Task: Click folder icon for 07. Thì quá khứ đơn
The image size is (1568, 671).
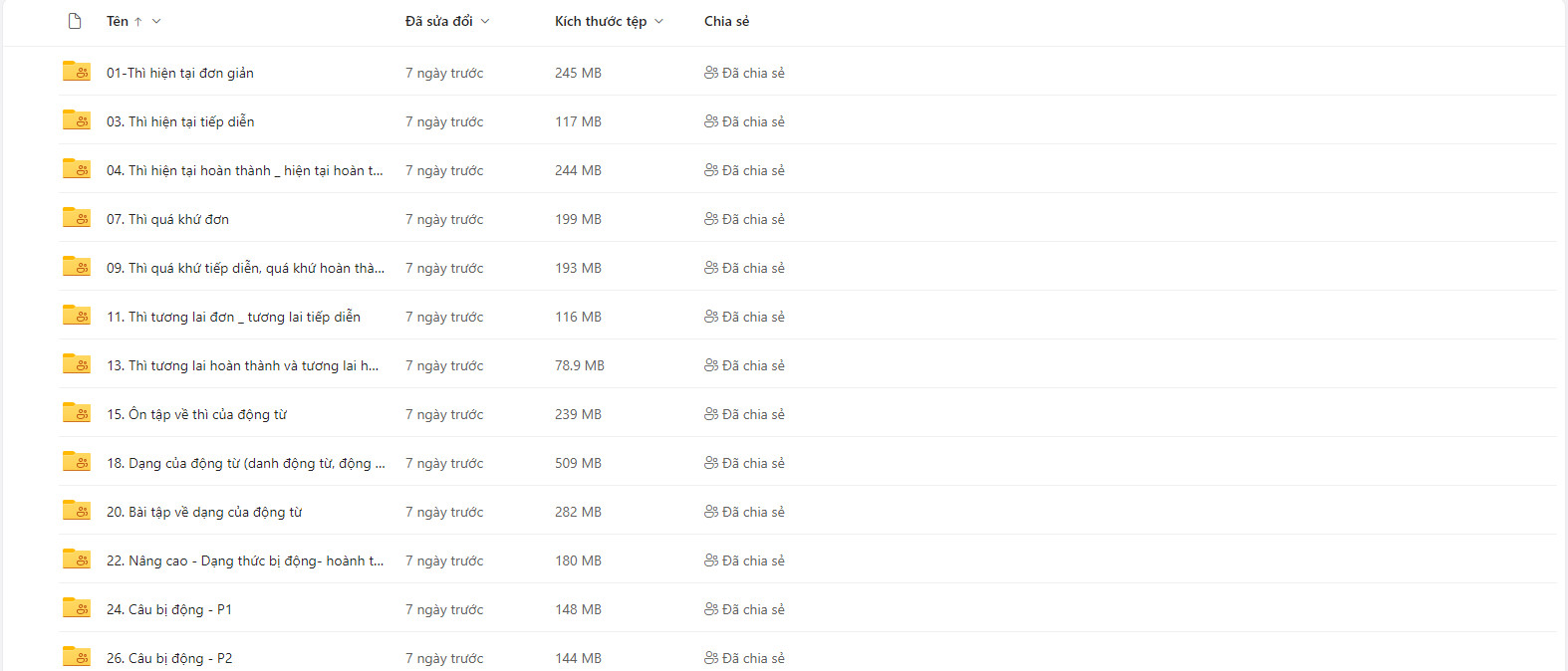Action: pos(77,218)
